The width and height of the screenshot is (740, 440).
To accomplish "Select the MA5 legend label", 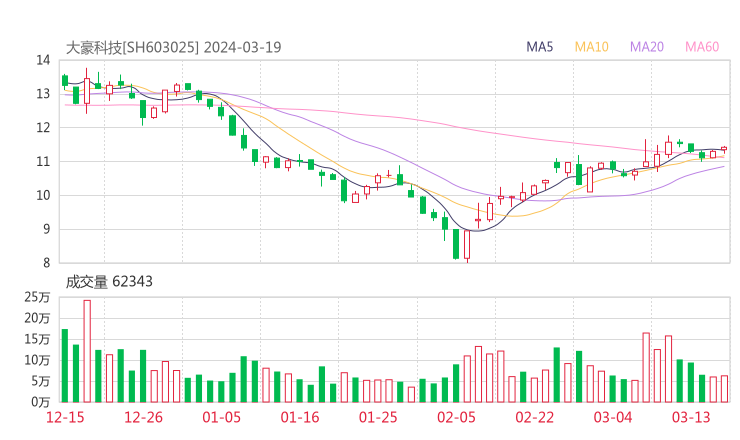I will pos(539,47).
